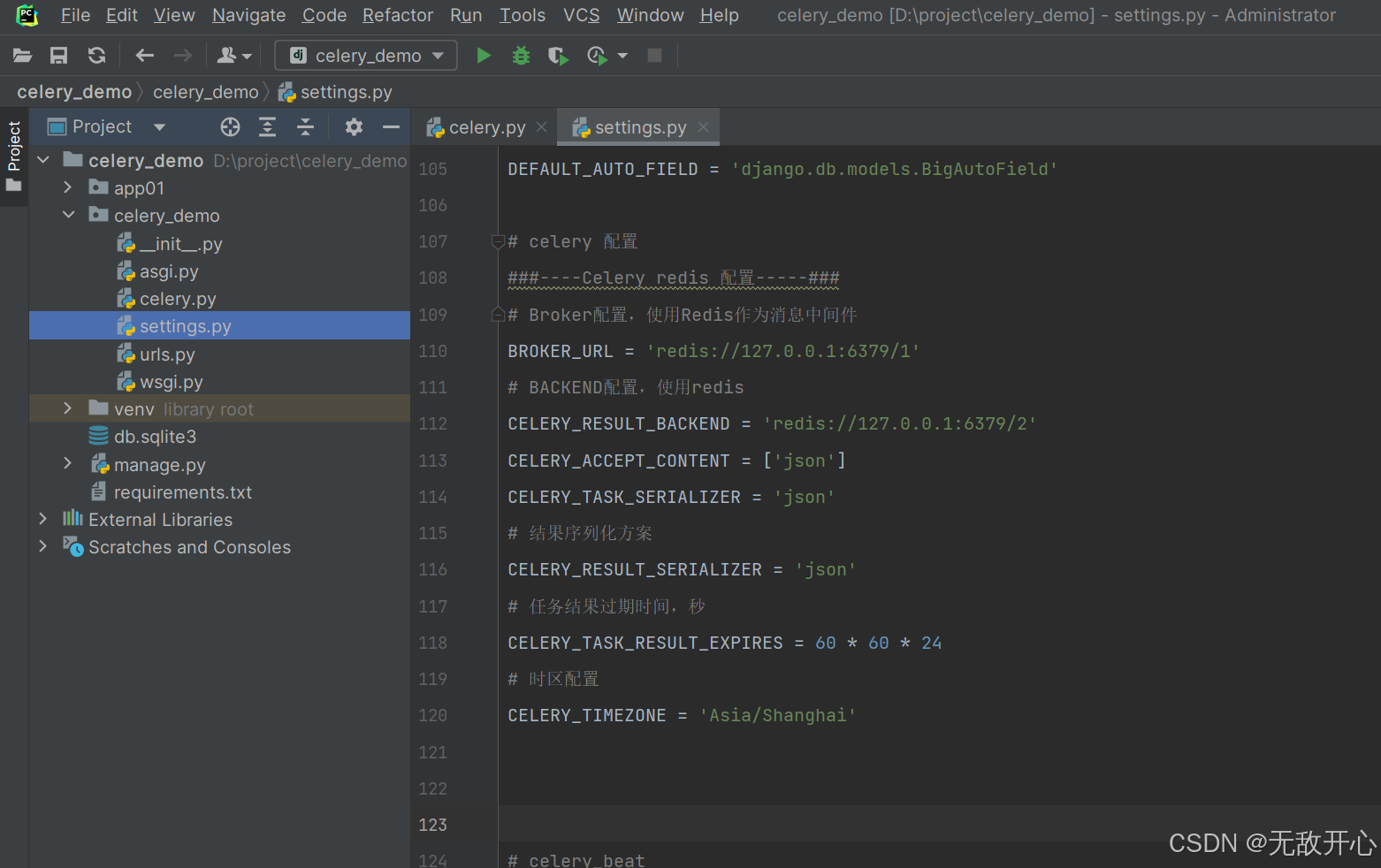Expand the manage.py node
The image size is (1381, 868).
68,464
